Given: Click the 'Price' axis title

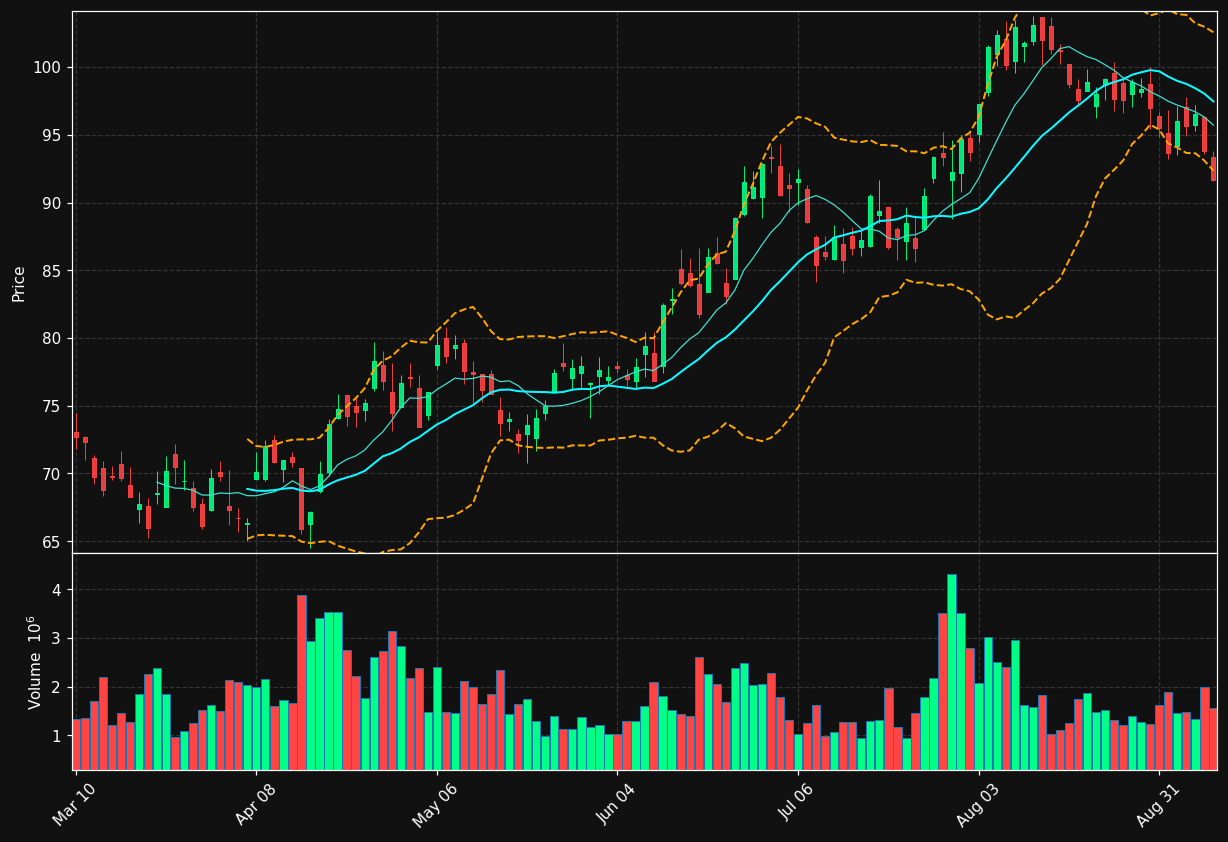Looking at the screenshot, I should (x=19, y=283).
